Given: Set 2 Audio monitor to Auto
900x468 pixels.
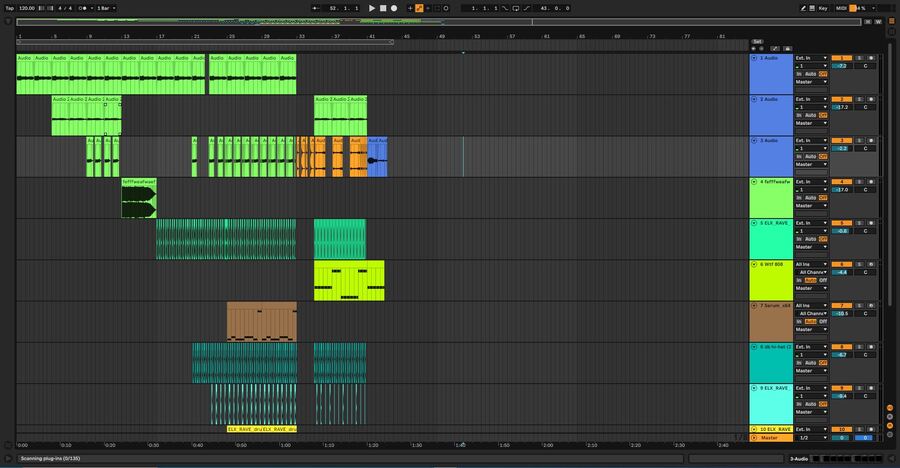Looking at the screenshot, I should pos(810,115).
